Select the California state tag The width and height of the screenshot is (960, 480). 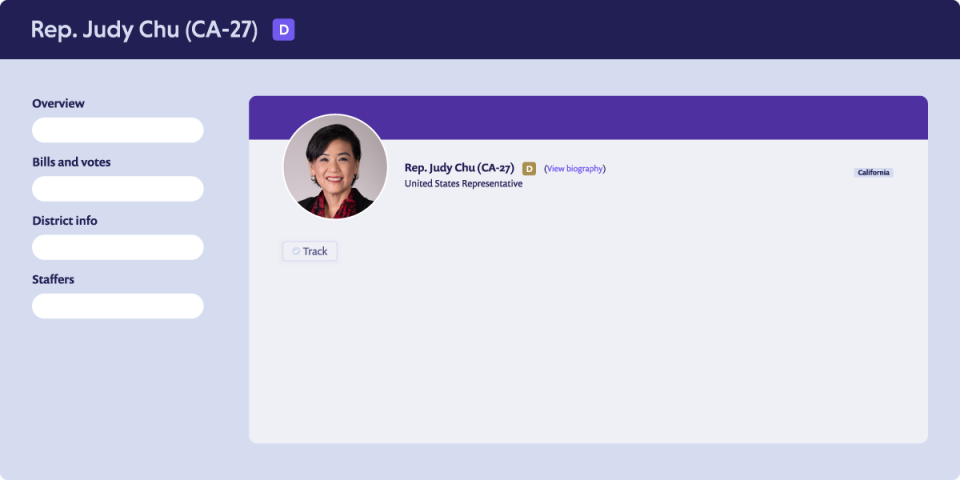pos(873,173)
